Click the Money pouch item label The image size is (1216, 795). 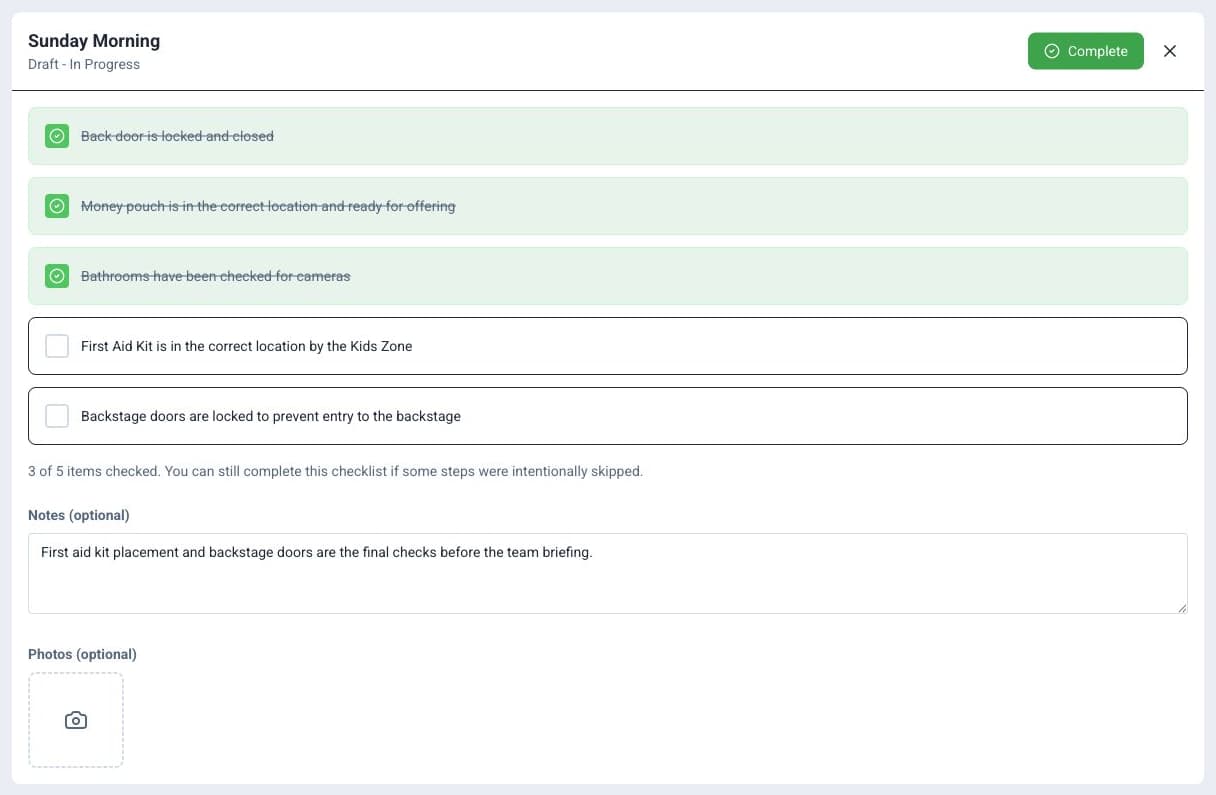click(x=268, y=206)
